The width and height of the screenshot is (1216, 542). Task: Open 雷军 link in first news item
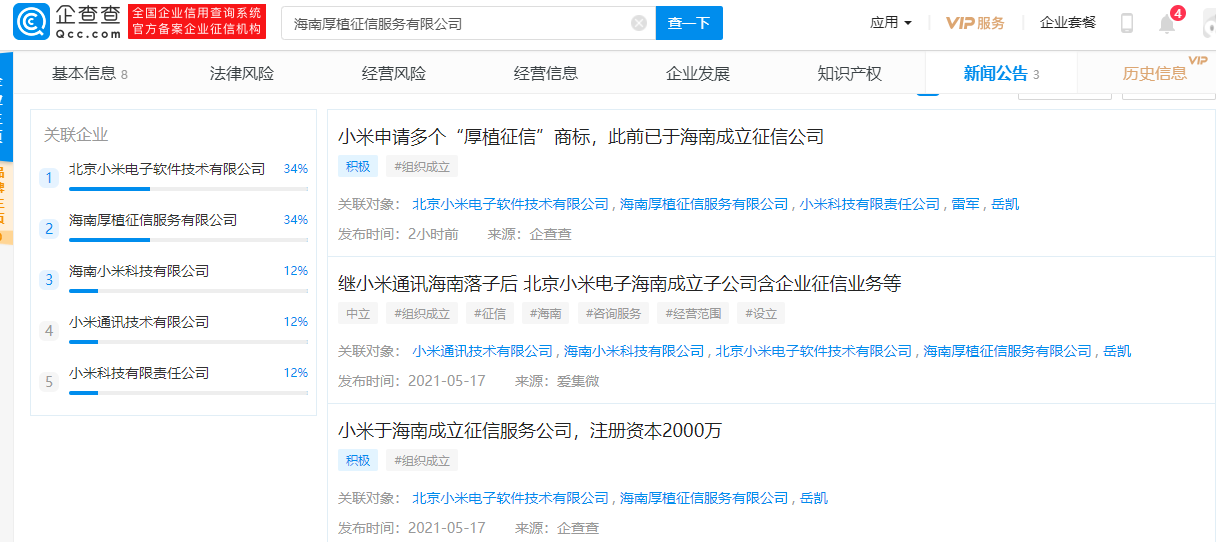(x=965, y=204)
